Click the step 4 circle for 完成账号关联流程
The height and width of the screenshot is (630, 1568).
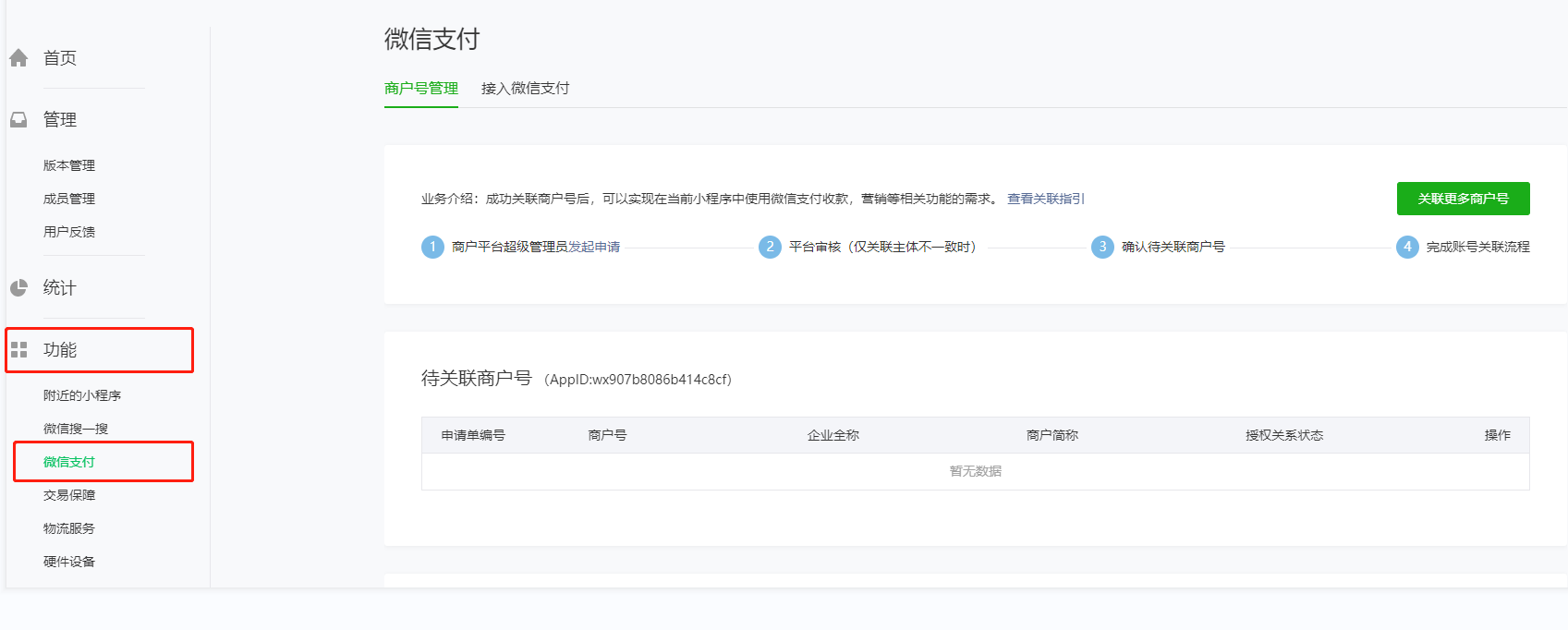point(1407,247)
